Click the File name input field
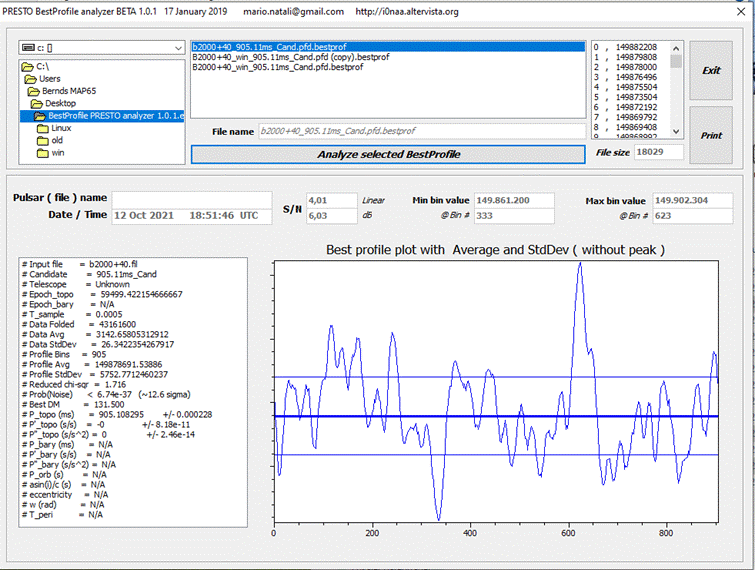This screenshot has width=755, height=570. click(x=422, y=131)
